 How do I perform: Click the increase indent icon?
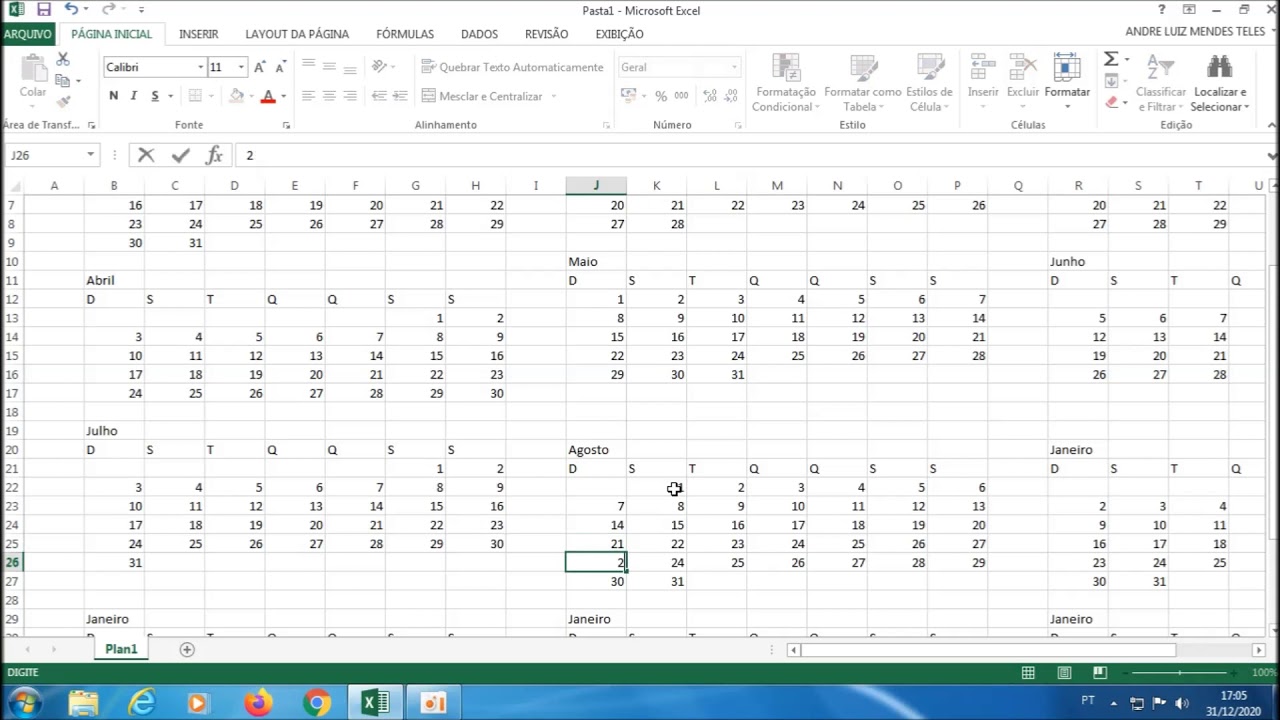[400, 96]
